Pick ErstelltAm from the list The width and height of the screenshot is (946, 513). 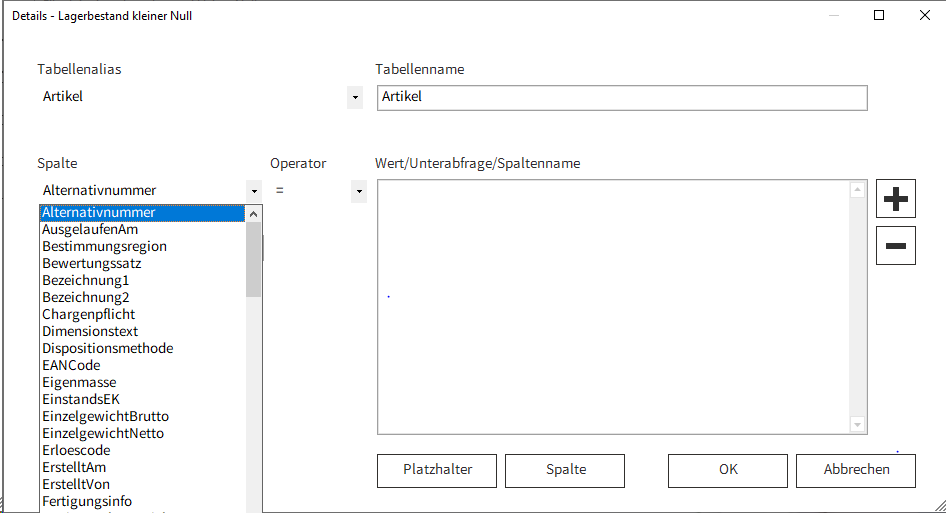[x=142, y=467]
